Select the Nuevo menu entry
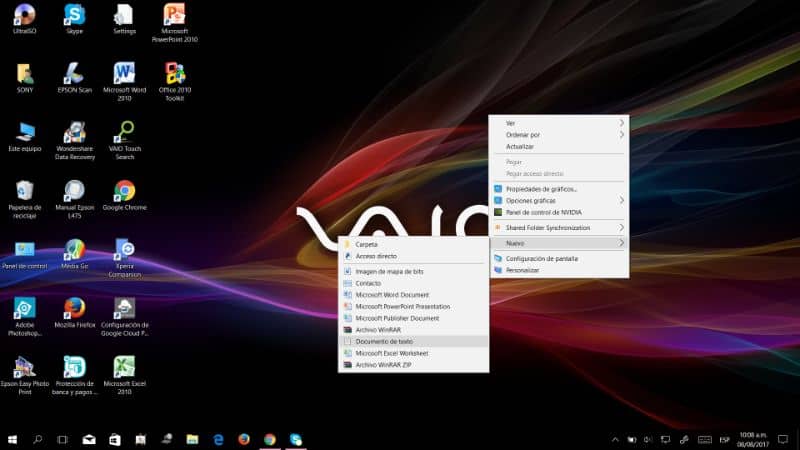The image size is (800, 450). 559,243
